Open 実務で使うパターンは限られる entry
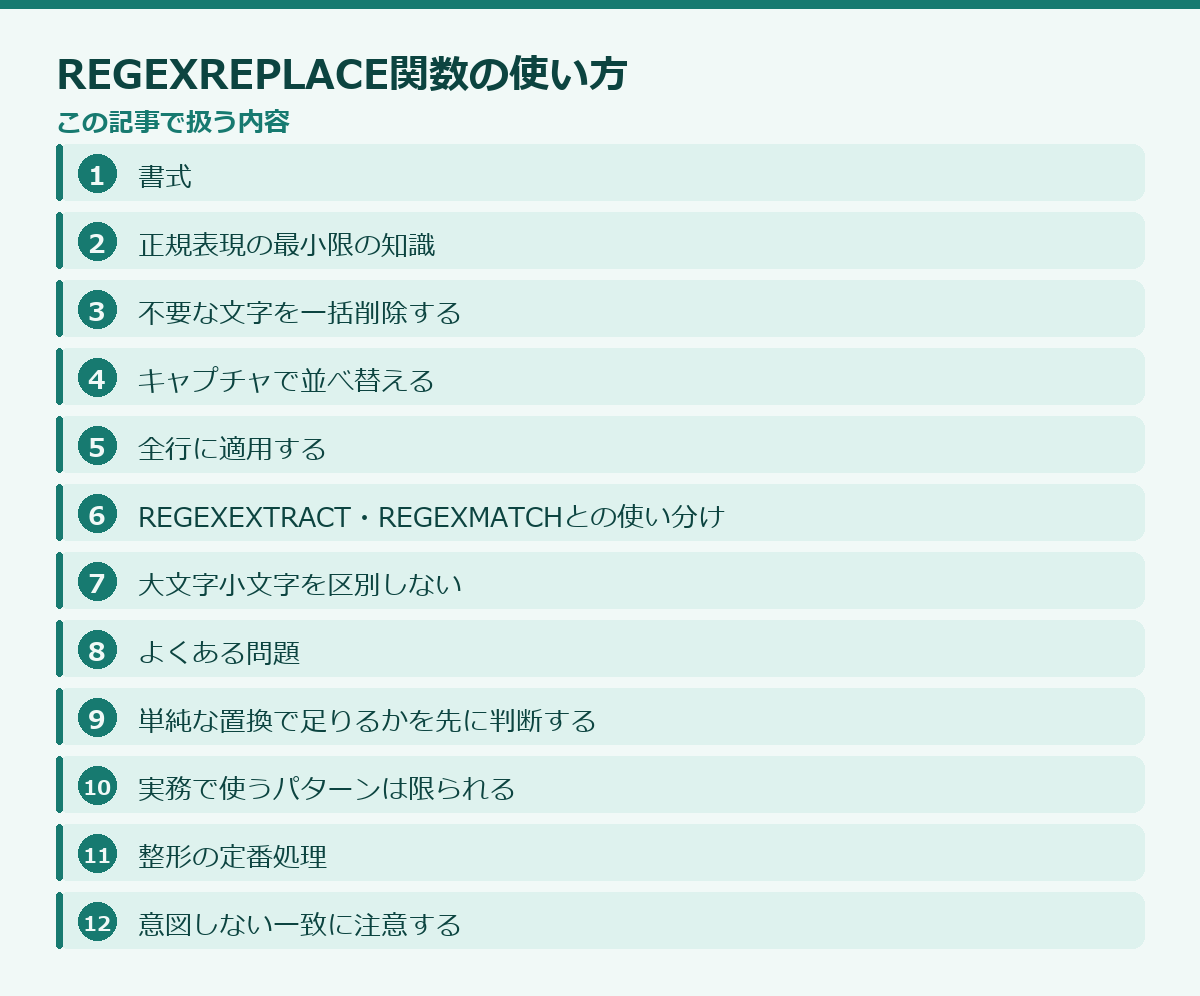 tap(600, 785)
